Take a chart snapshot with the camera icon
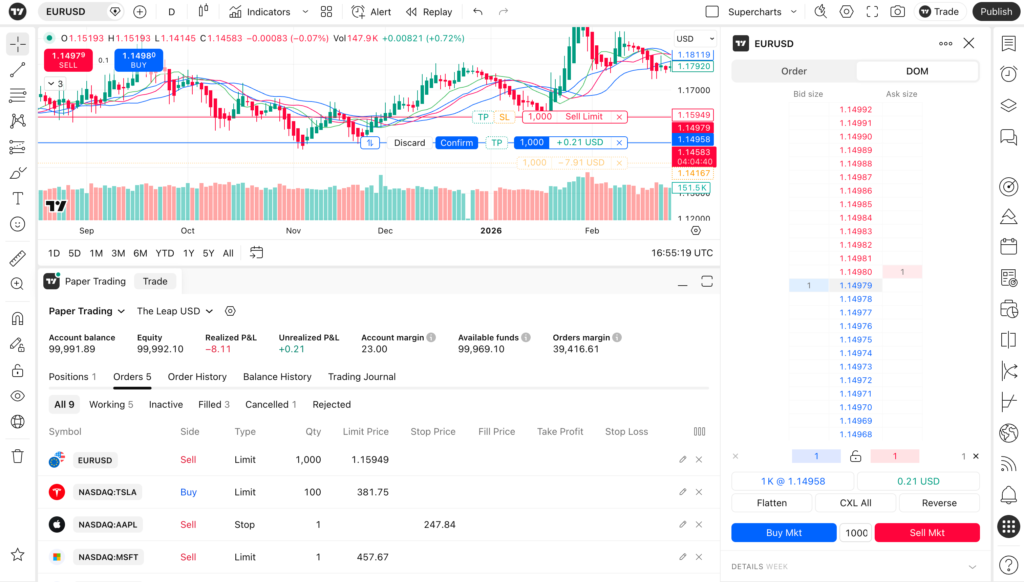 897,11
